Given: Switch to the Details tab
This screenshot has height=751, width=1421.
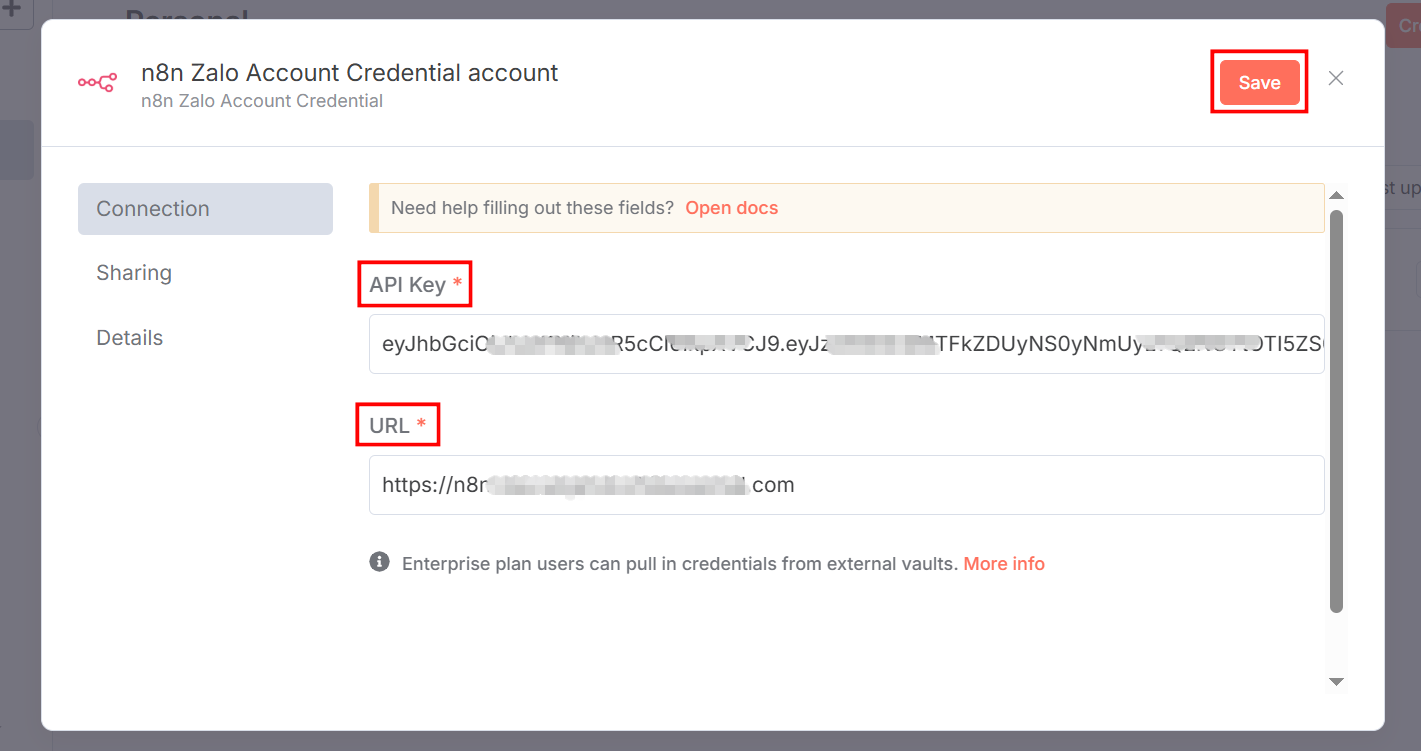Looking at the screenshot, I should 129,337.
